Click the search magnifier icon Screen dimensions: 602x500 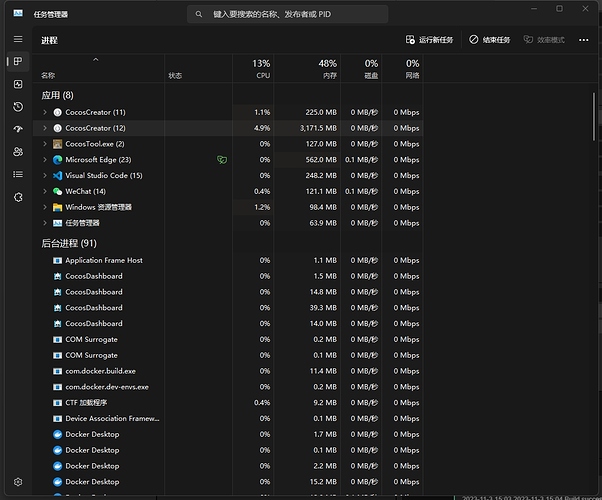[x=198, y=14]
